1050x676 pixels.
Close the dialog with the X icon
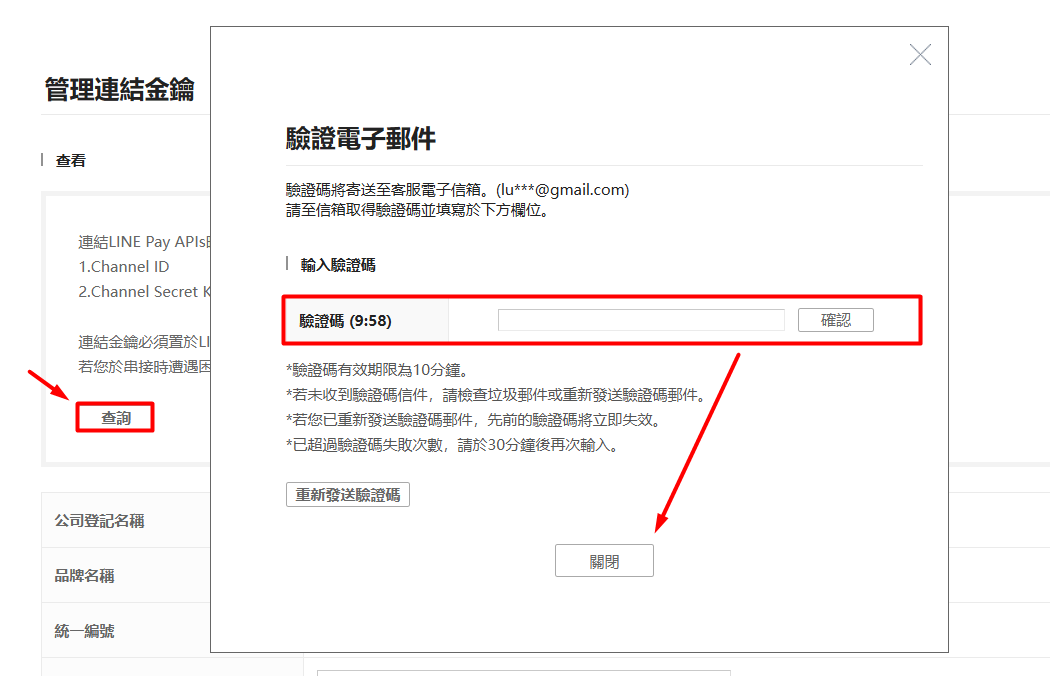pyautogui.click(x=920, y=55)
